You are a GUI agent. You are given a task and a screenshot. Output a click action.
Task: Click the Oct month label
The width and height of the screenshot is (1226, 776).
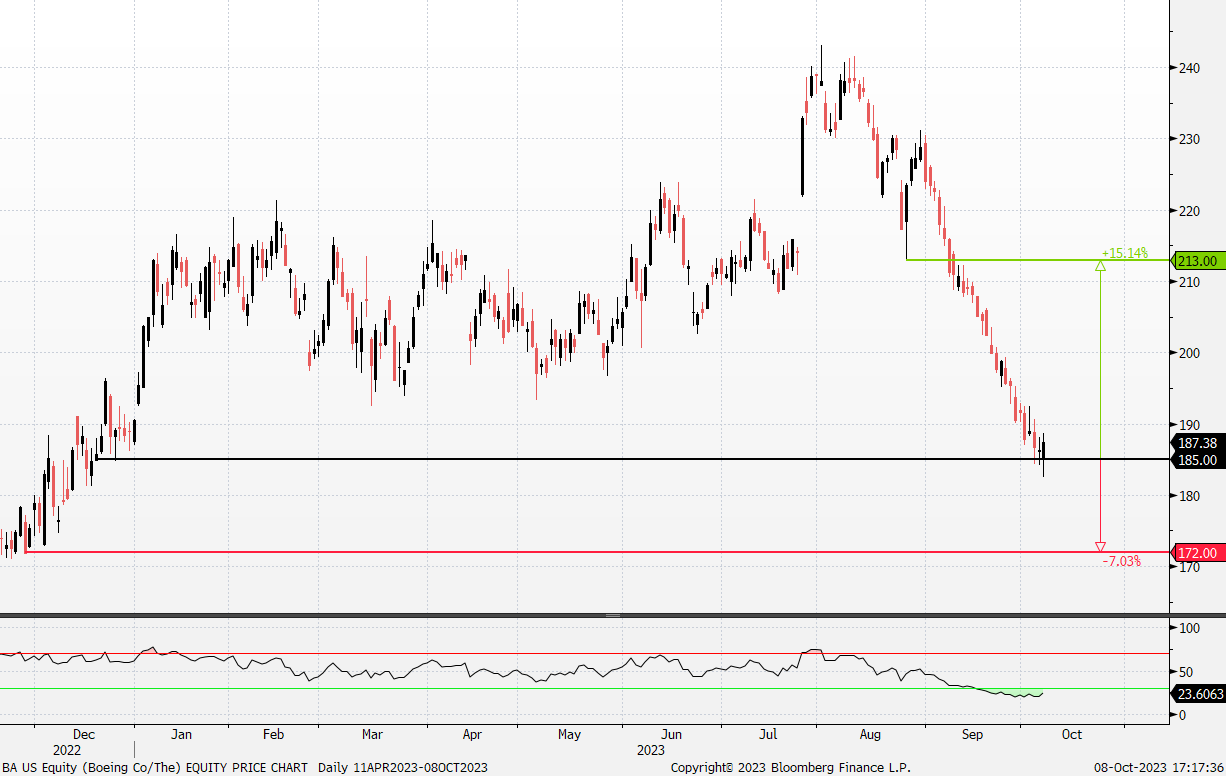click(1071, 735)
